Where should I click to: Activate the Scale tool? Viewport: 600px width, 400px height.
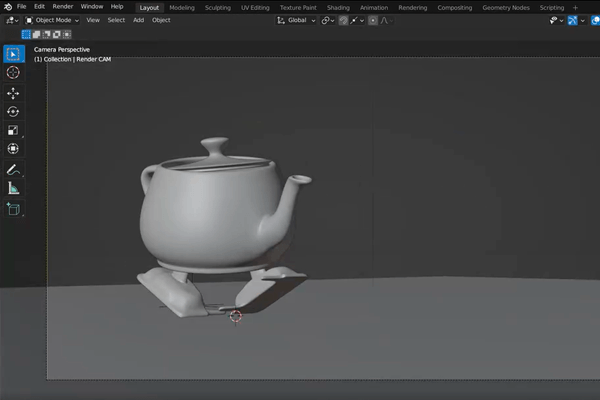pos(13,130)
